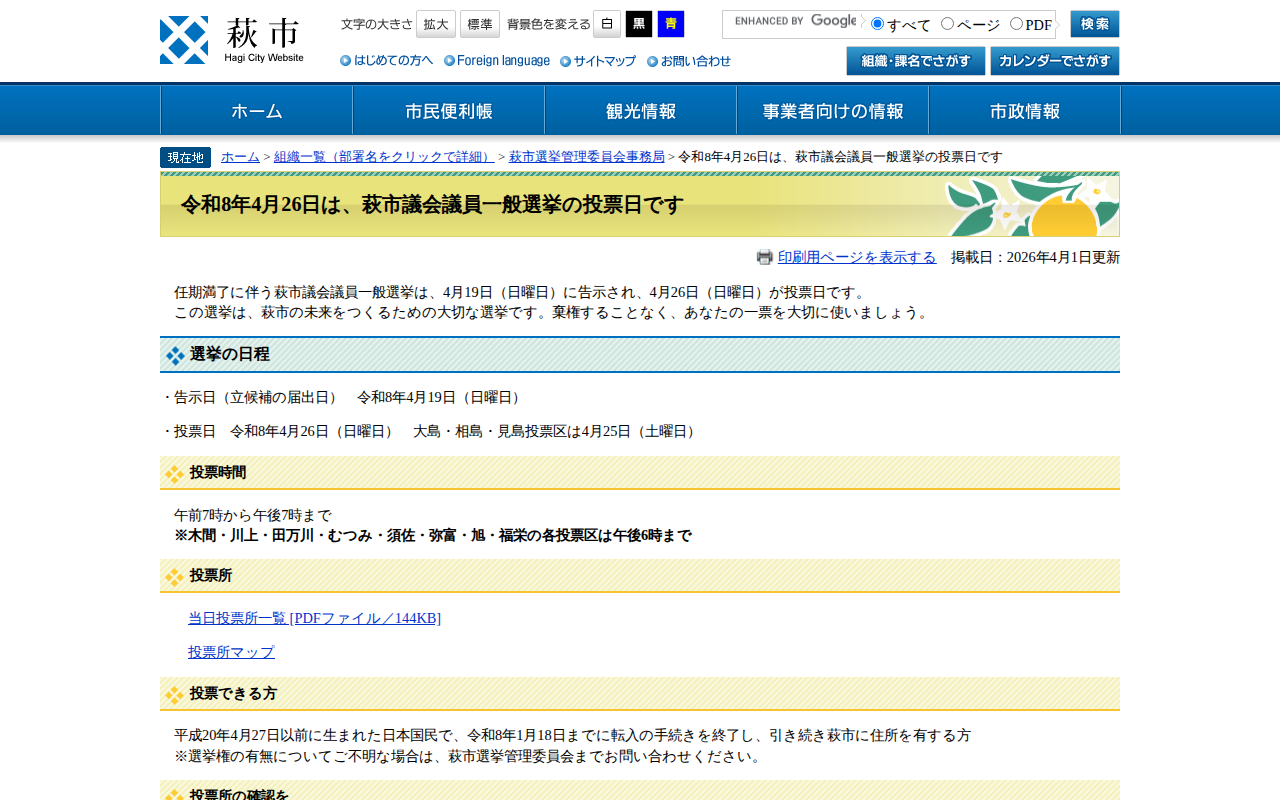Set background color to 白 (white)

pos(607,22)
